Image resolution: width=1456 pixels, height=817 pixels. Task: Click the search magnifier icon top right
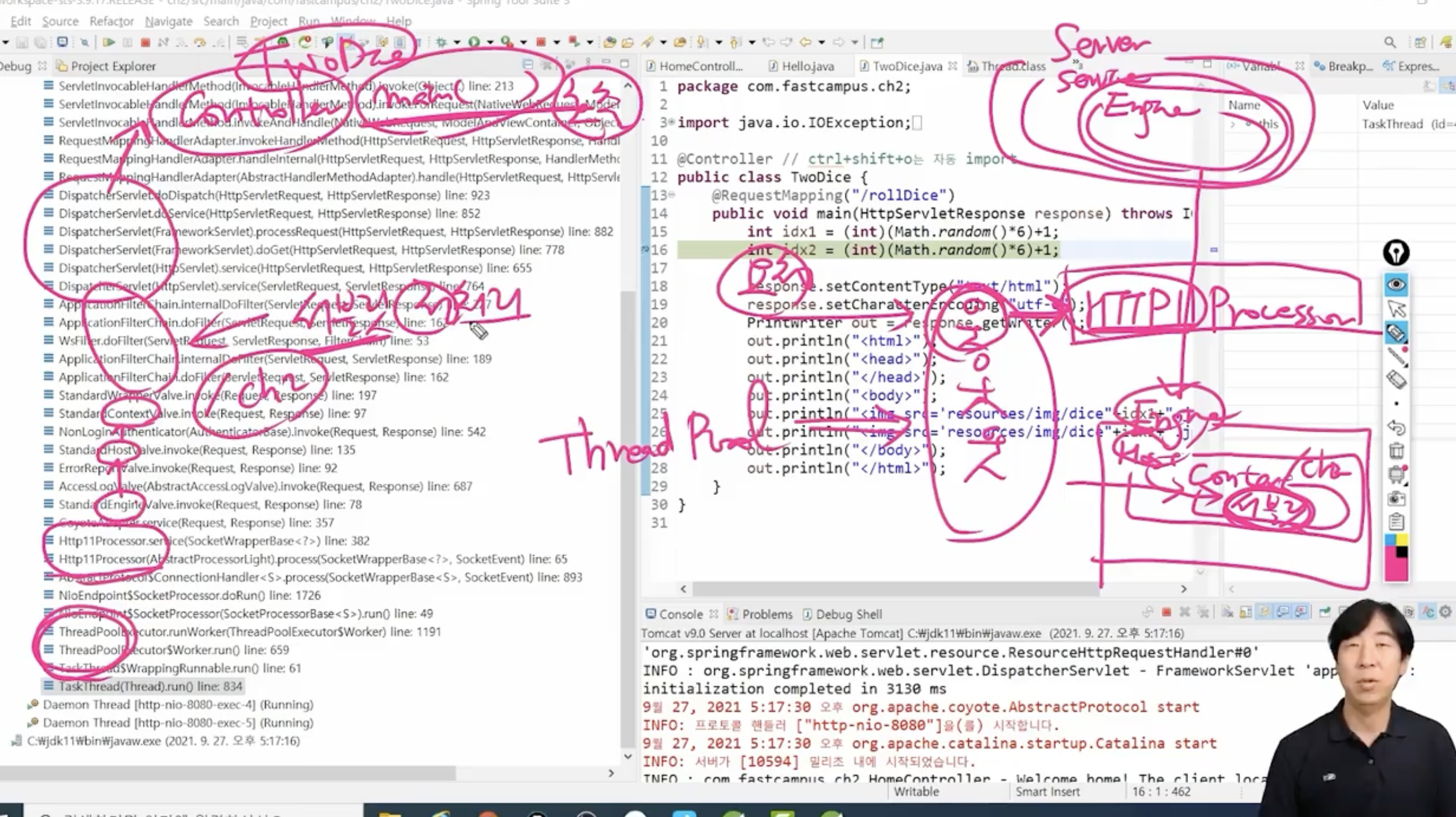(1390, 43)
